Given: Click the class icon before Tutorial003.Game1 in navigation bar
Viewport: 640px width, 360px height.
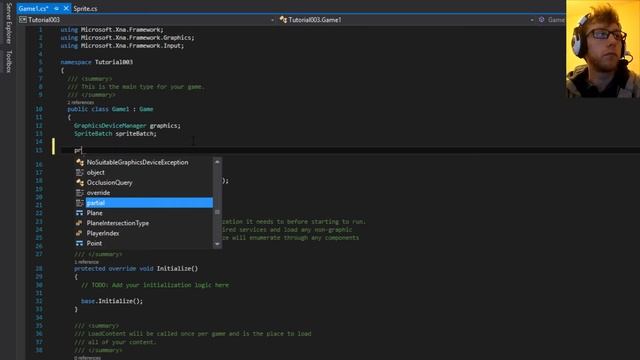Looking at the screenshot, I should (x=283, y=20).
